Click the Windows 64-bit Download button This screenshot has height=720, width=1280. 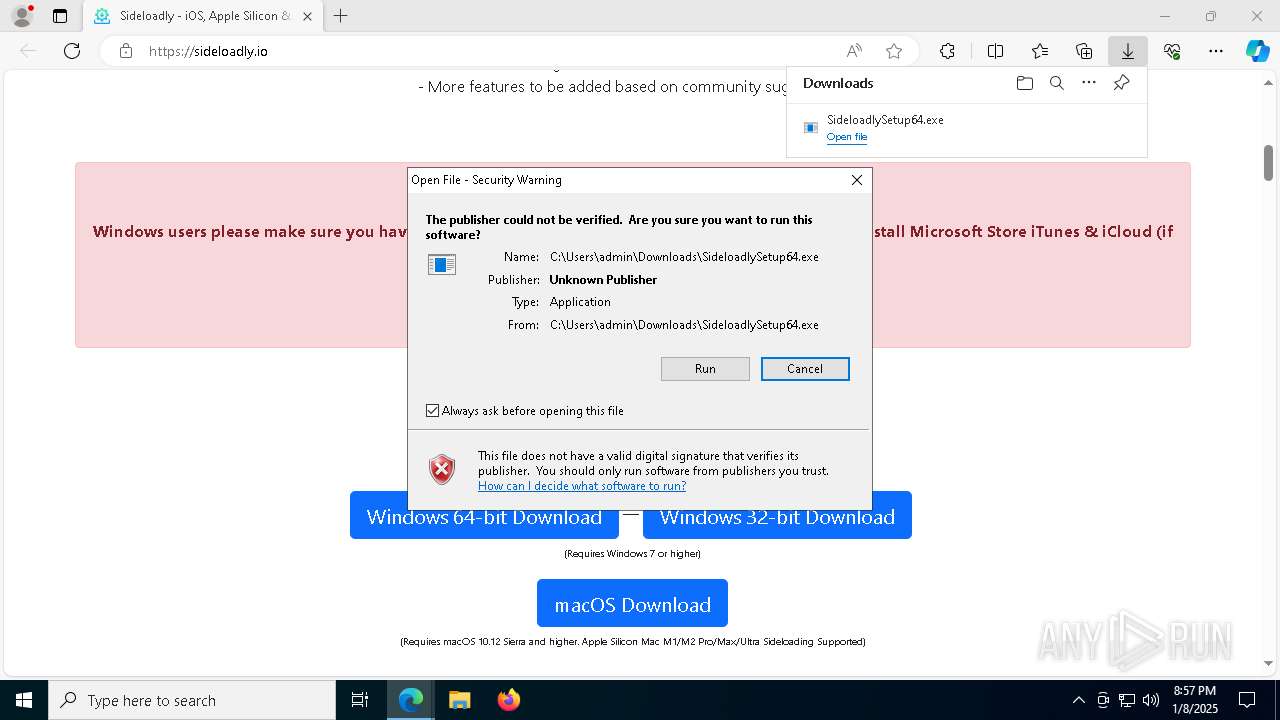(x=484, y=517)
